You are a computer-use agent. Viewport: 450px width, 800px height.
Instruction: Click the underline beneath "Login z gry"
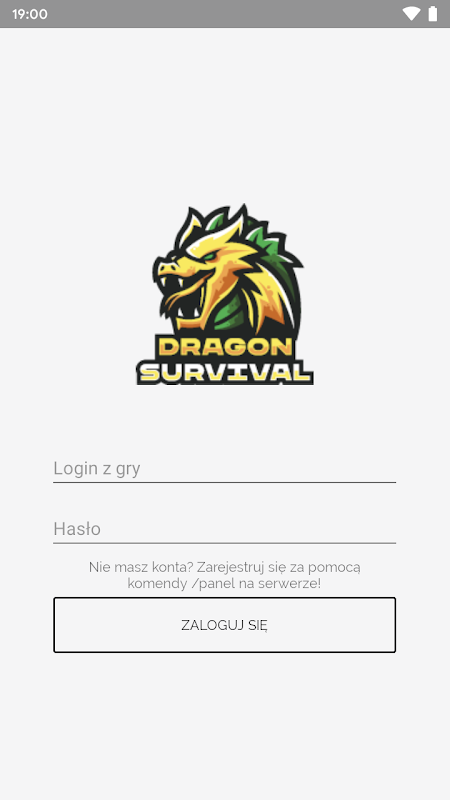(x=224, y=482)
